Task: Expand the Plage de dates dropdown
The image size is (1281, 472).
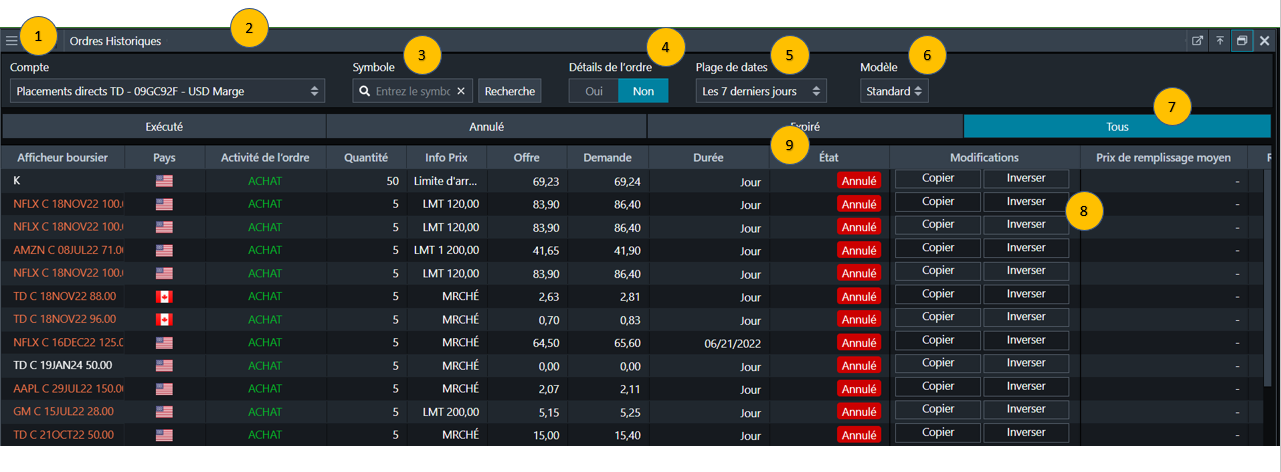Action: click(x=761, y=91)
